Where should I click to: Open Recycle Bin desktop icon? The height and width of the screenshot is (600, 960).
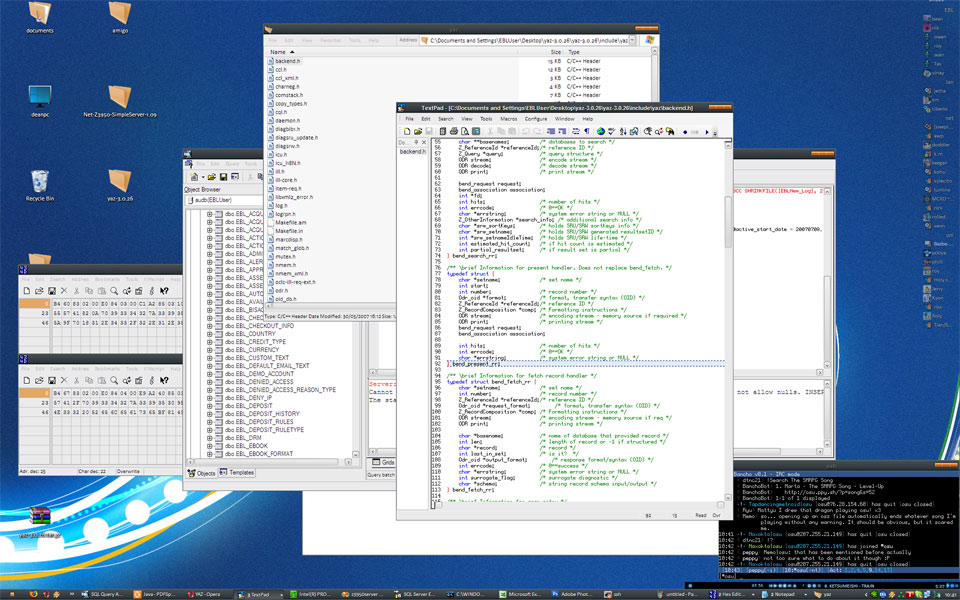coord(39,186)
